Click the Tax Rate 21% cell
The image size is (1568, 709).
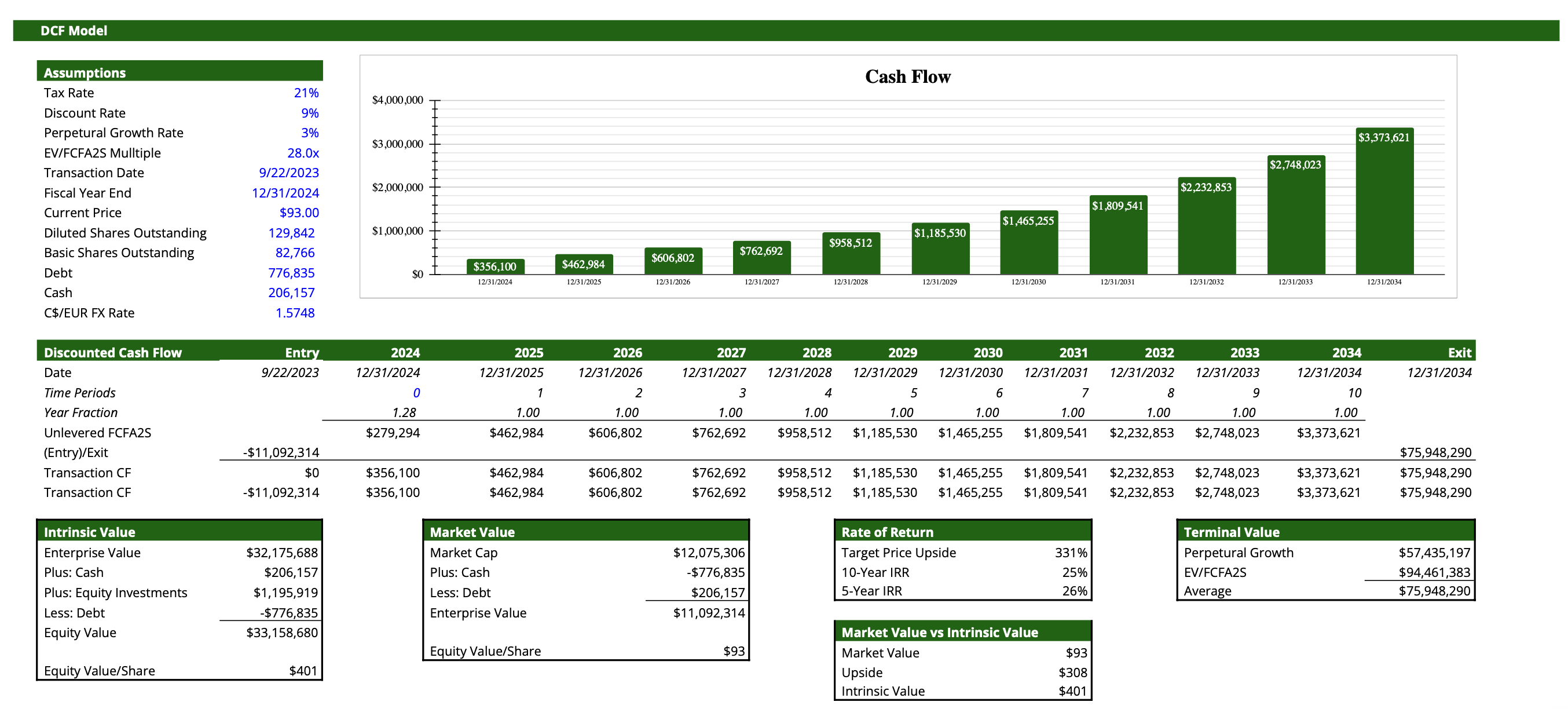point(306,93)
